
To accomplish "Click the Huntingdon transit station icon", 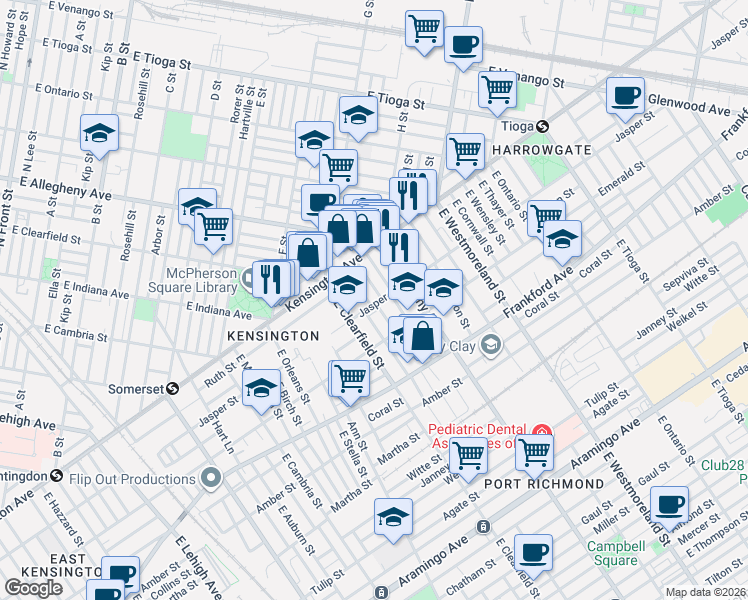I will coord(57,476).
